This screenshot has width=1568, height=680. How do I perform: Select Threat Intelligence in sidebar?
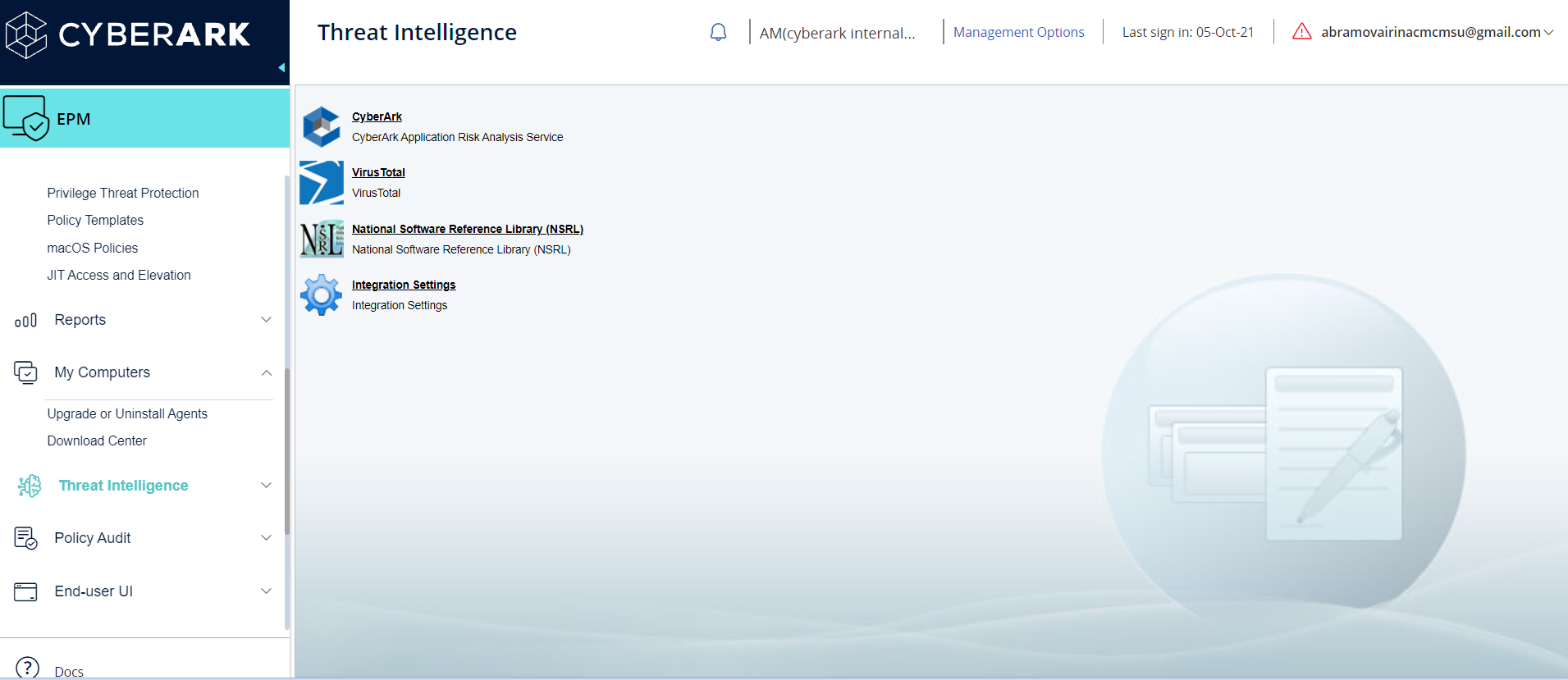(x=124, y=486)
